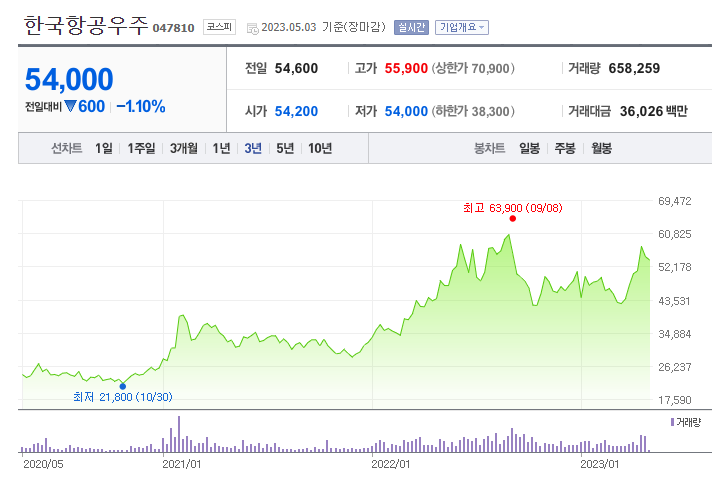The height and width of the screenshot is (484, 712).
Task: Click the 거래대금 value 36,026 백만
Action: coord(653,111)
